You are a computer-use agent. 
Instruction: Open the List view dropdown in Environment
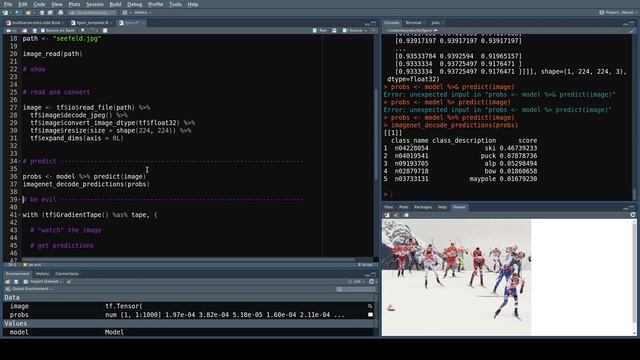pos(356,282)
